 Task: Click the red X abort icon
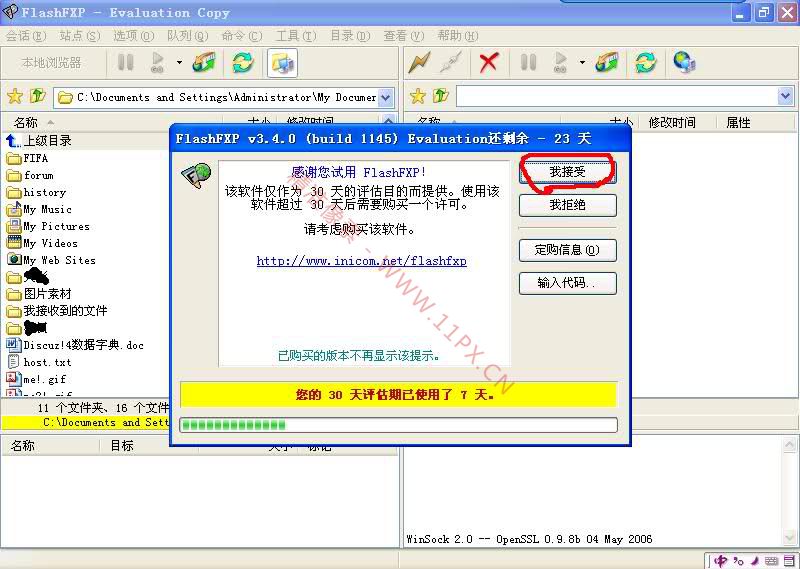click(489, 62)
